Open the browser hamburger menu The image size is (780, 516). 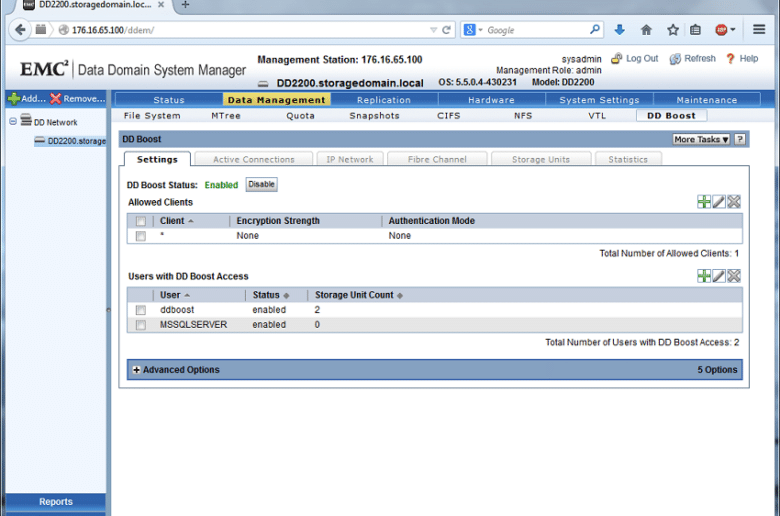[x=759, y=30]
